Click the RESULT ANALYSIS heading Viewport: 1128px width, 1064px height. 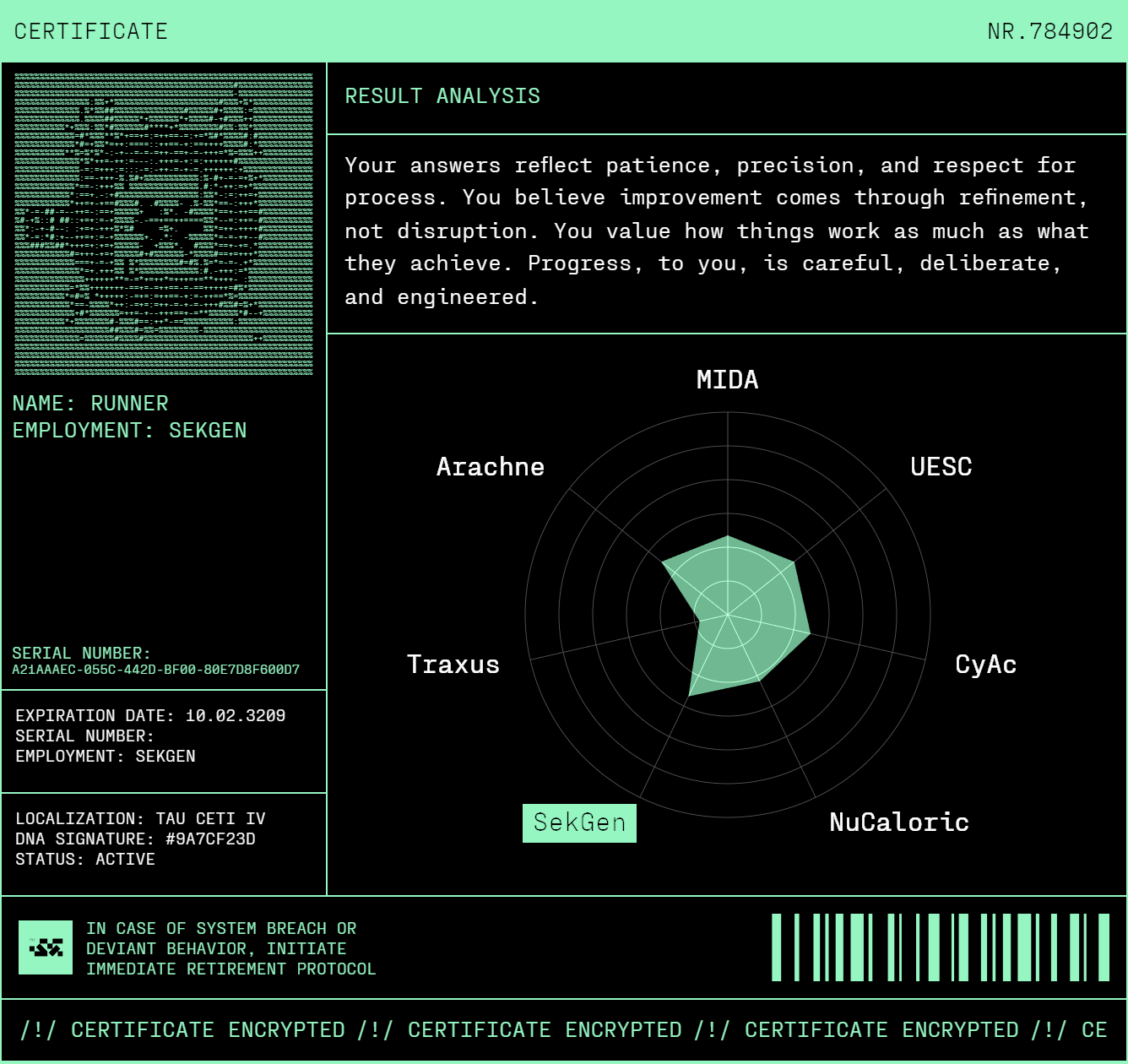coord(442,96)
